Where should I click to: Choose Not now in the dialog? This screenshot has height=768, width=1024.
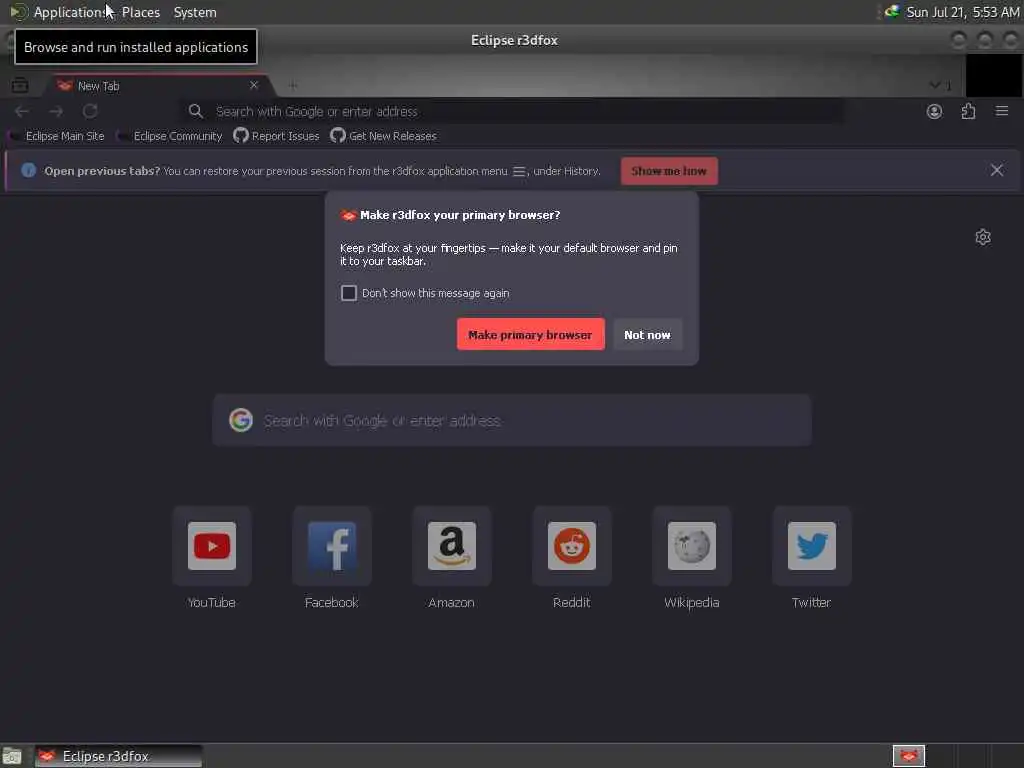tap(647, 334)
